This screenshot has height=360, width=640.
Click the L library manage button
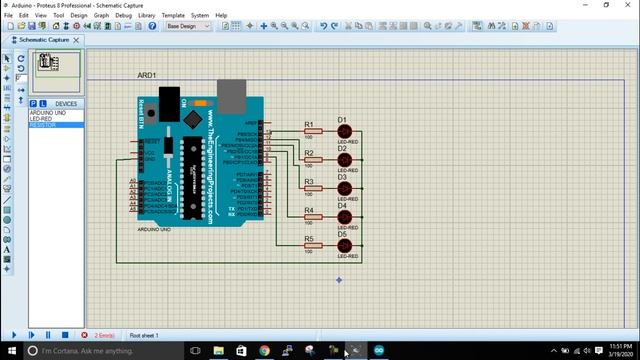pos(42,104)
